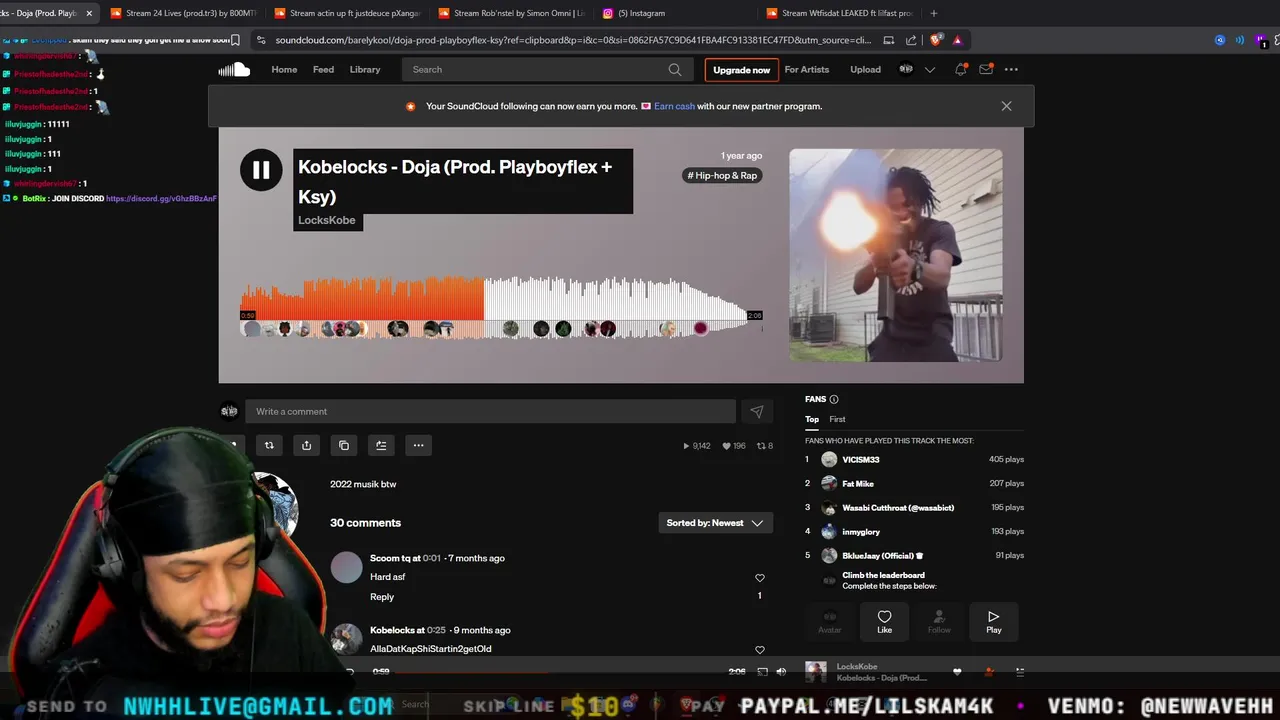Click the address bar share icon
The width and height of the screenshot is (1280, 720).
tap(911, 40)
